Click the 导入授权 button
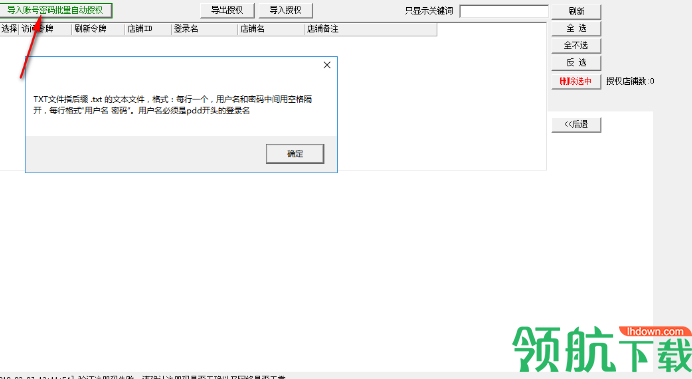This screenshot has height=379, width=692. click(286, 10)
